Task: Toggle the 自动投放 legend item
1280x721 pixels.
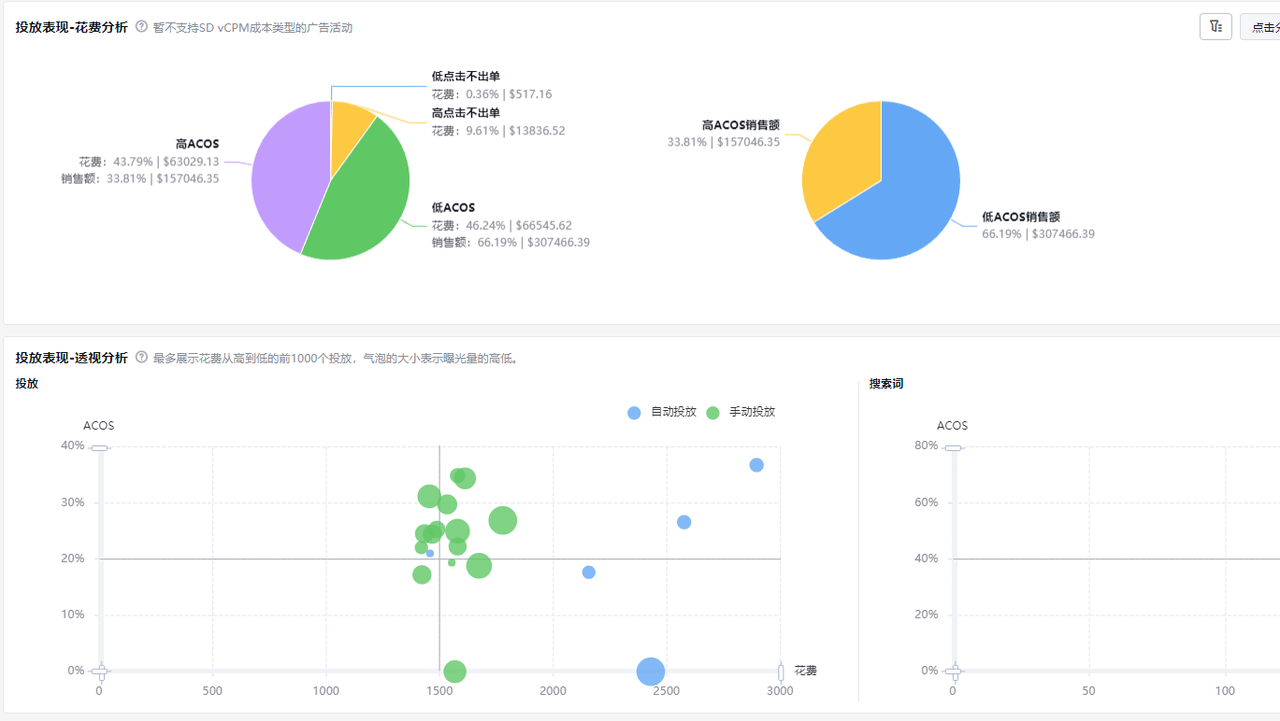Action: [661, 412]
